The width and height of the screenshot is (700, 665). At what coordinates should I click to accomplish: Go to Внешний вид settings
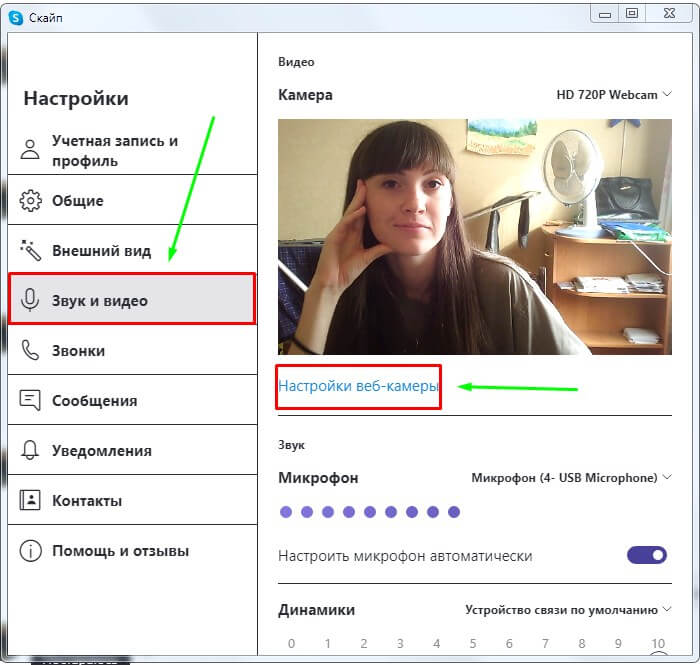133,250
